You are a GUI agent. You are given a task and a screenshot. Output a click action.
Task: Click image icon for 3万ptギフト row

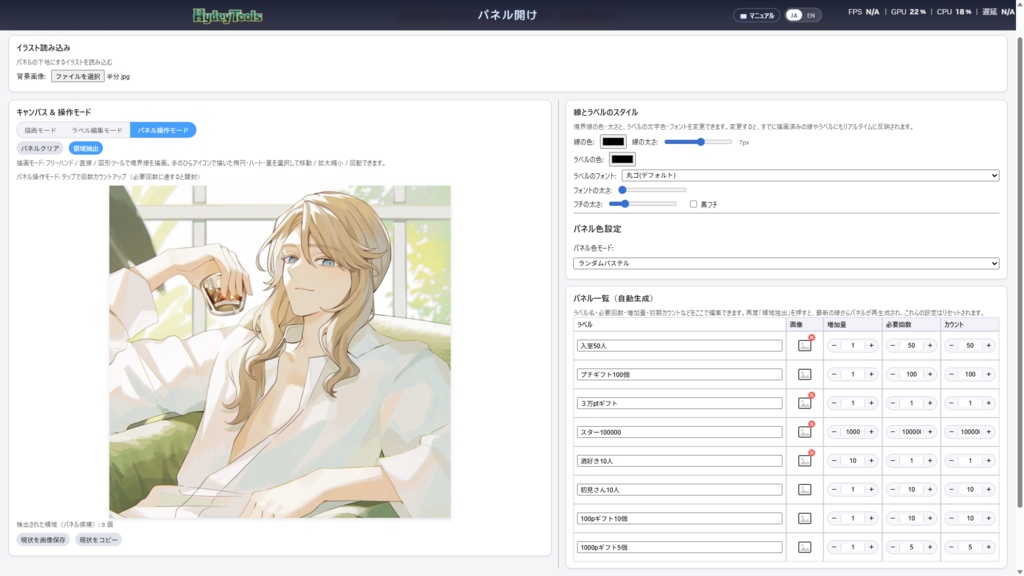point(804,404)
